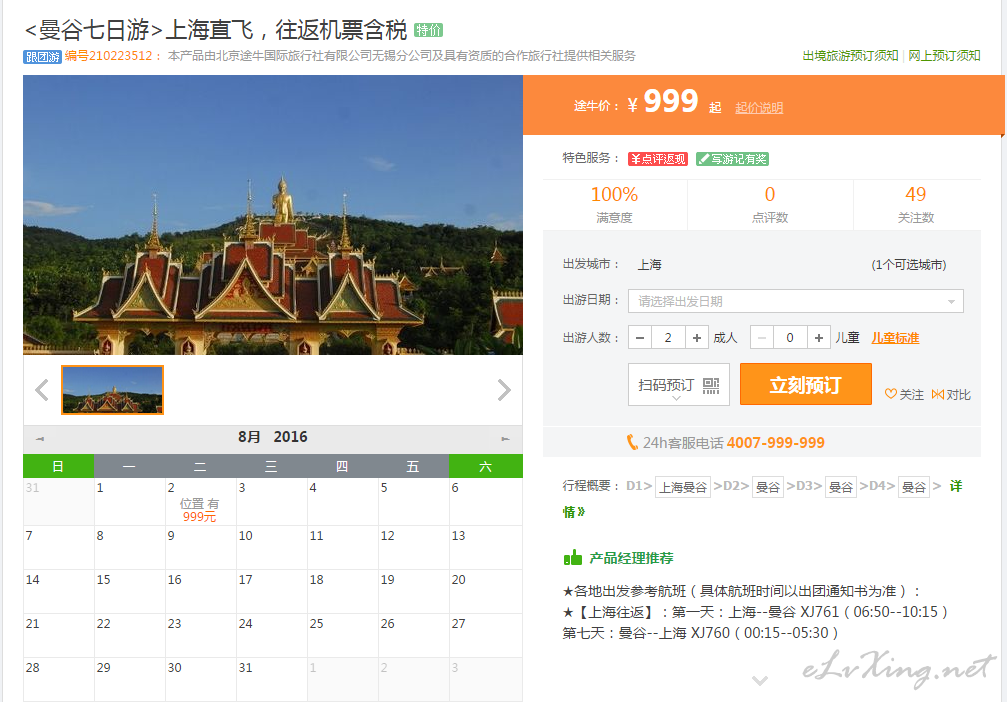Open 儿童标准 child standard link

(x=895, y=338)
